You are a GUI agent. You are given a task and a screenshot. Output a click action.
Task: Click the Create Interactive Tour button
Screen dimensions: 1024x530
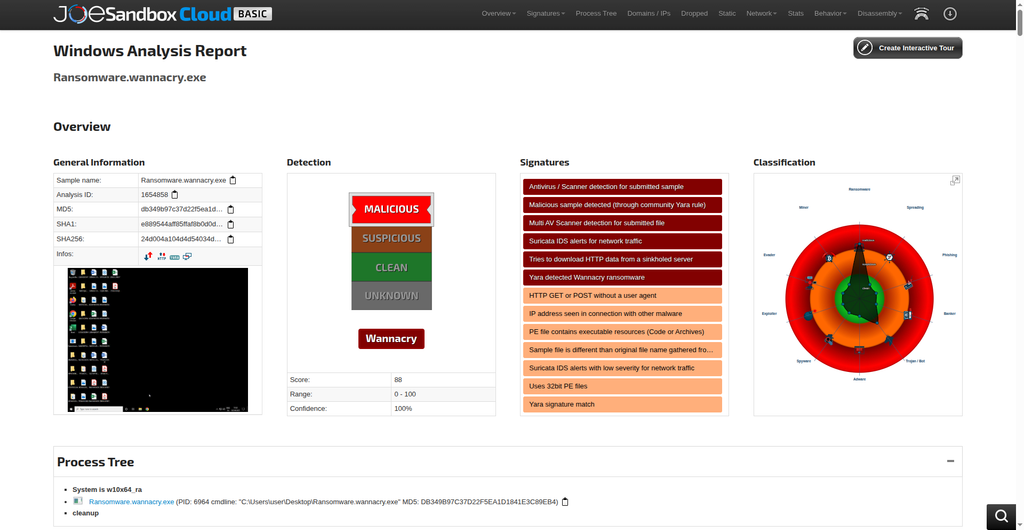(908, 48)
